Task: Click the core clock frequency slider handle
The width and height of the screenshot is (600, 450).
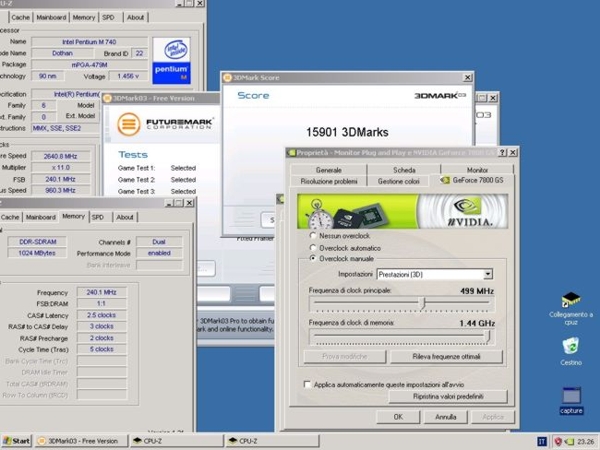Action: [422, 303]
